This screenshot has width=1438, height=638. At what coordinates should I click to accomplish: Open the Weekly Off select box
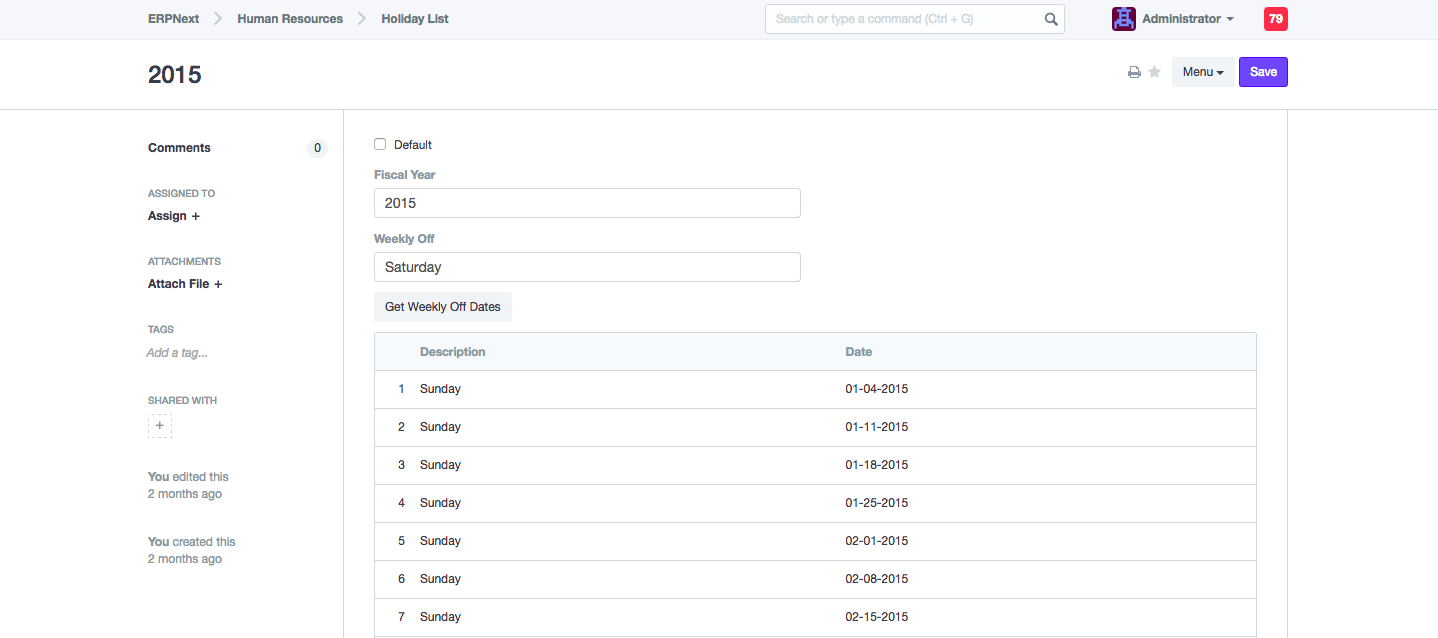587,267
